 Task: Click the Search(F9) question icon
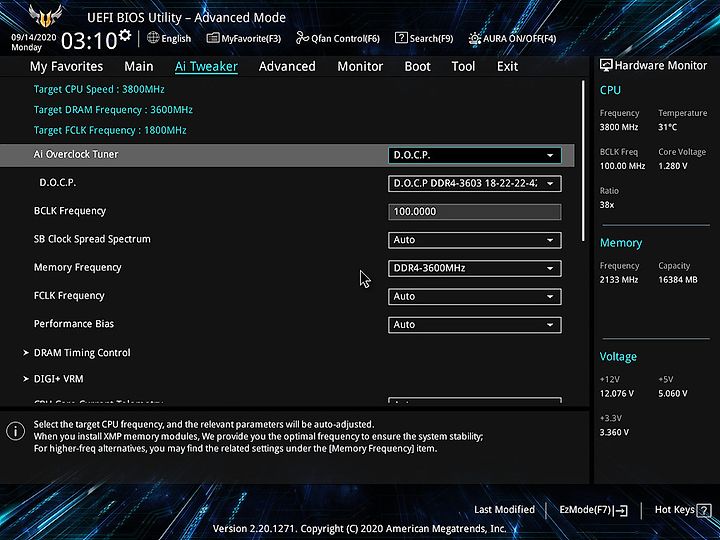(401, 38)
